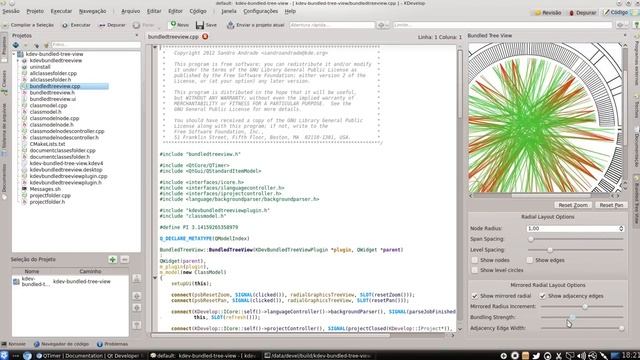Click project Filtro filter field
Image resolution: width=640 pixels, height=360 pixels.
coord(96,44)
